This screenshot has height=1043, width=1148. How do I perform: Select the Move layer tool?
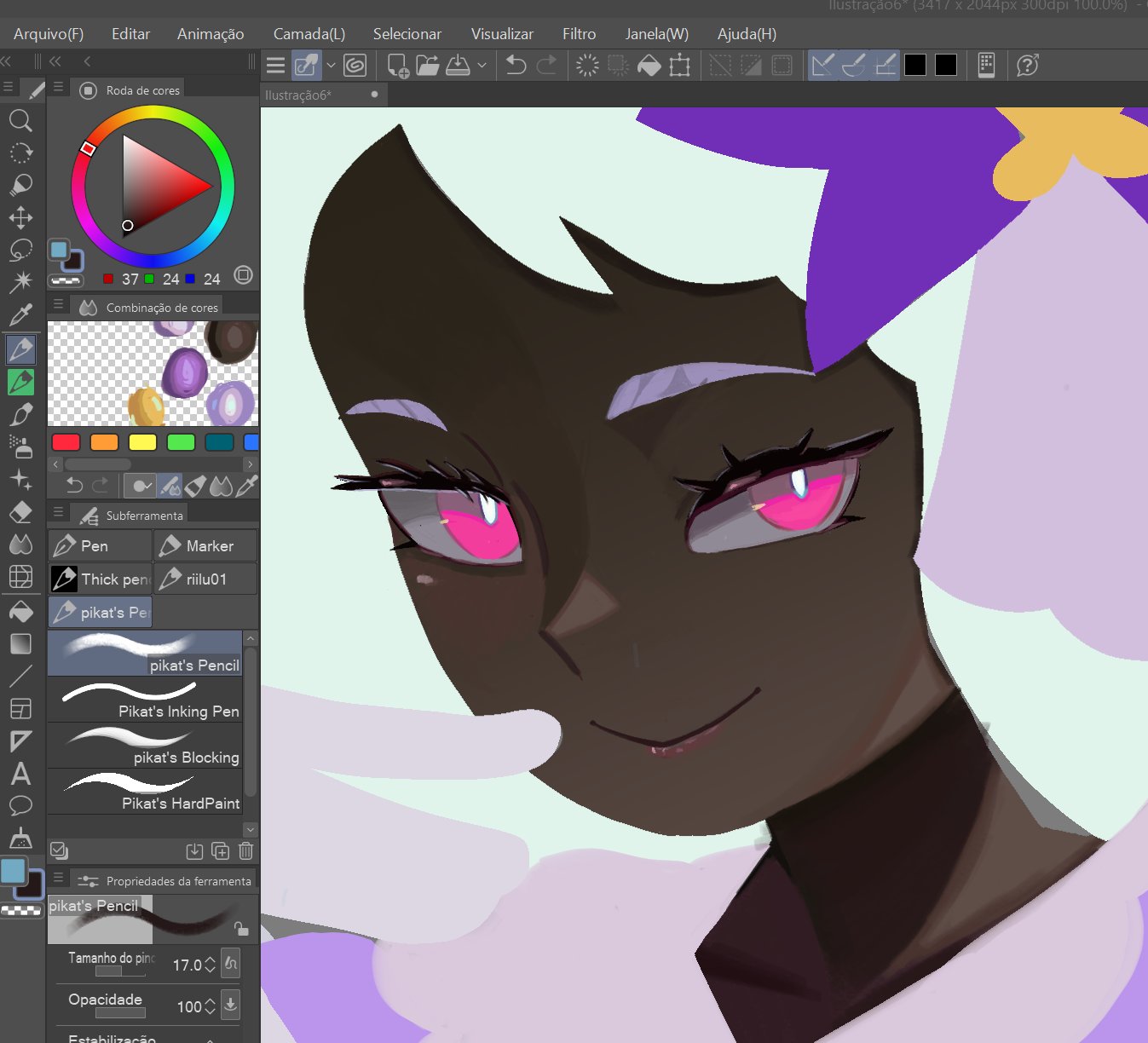tap(20, 217)
